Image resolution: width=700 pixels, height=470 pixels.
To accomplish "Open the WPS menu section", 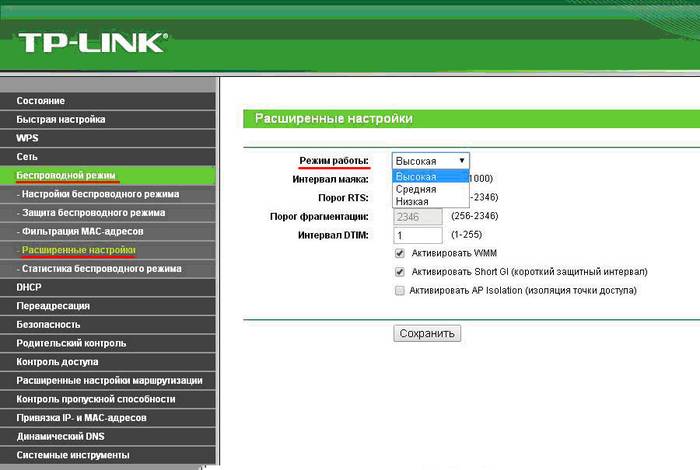I will (x=28, y=138).
